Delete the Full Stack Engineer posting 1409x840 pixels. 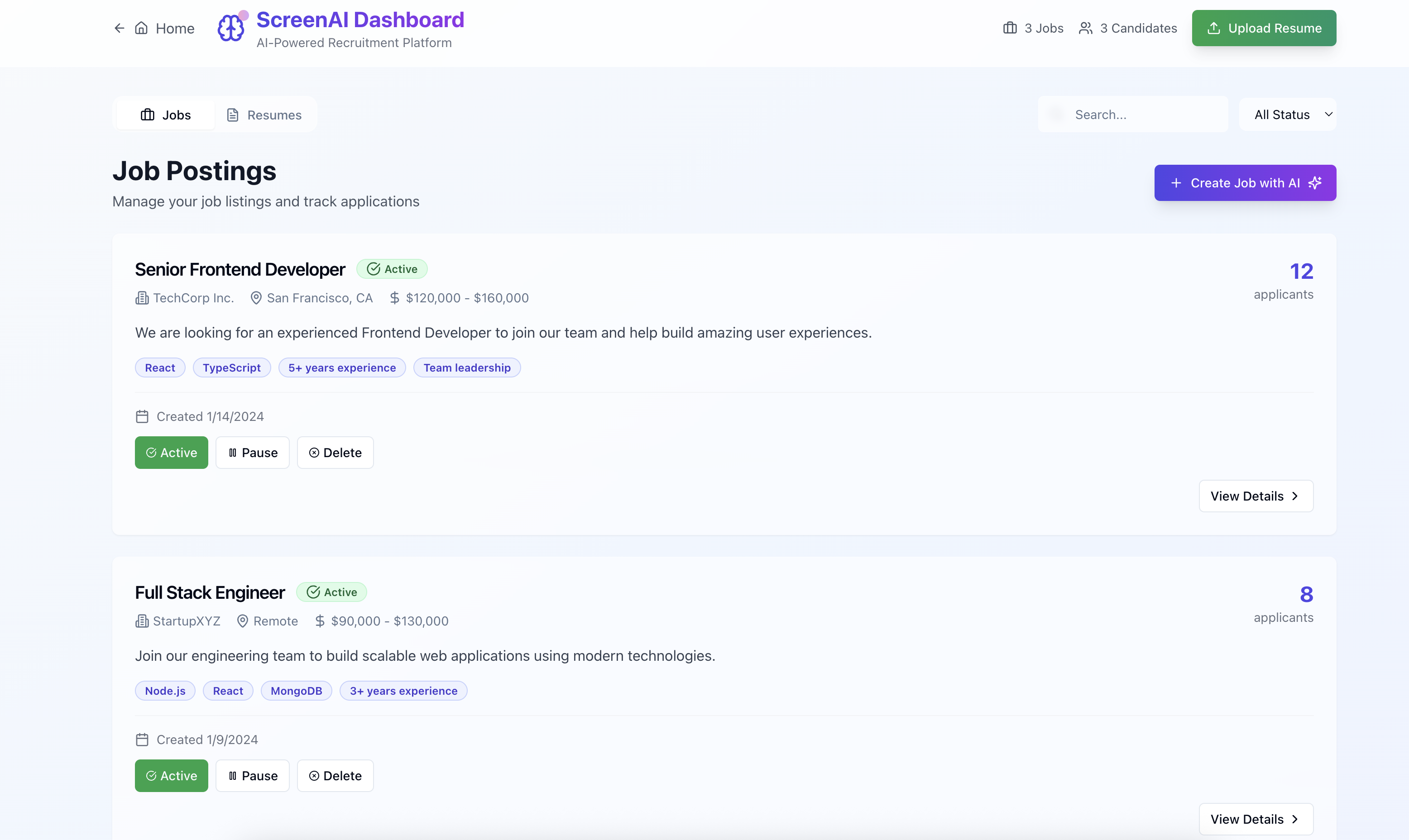tap(335, 776)
